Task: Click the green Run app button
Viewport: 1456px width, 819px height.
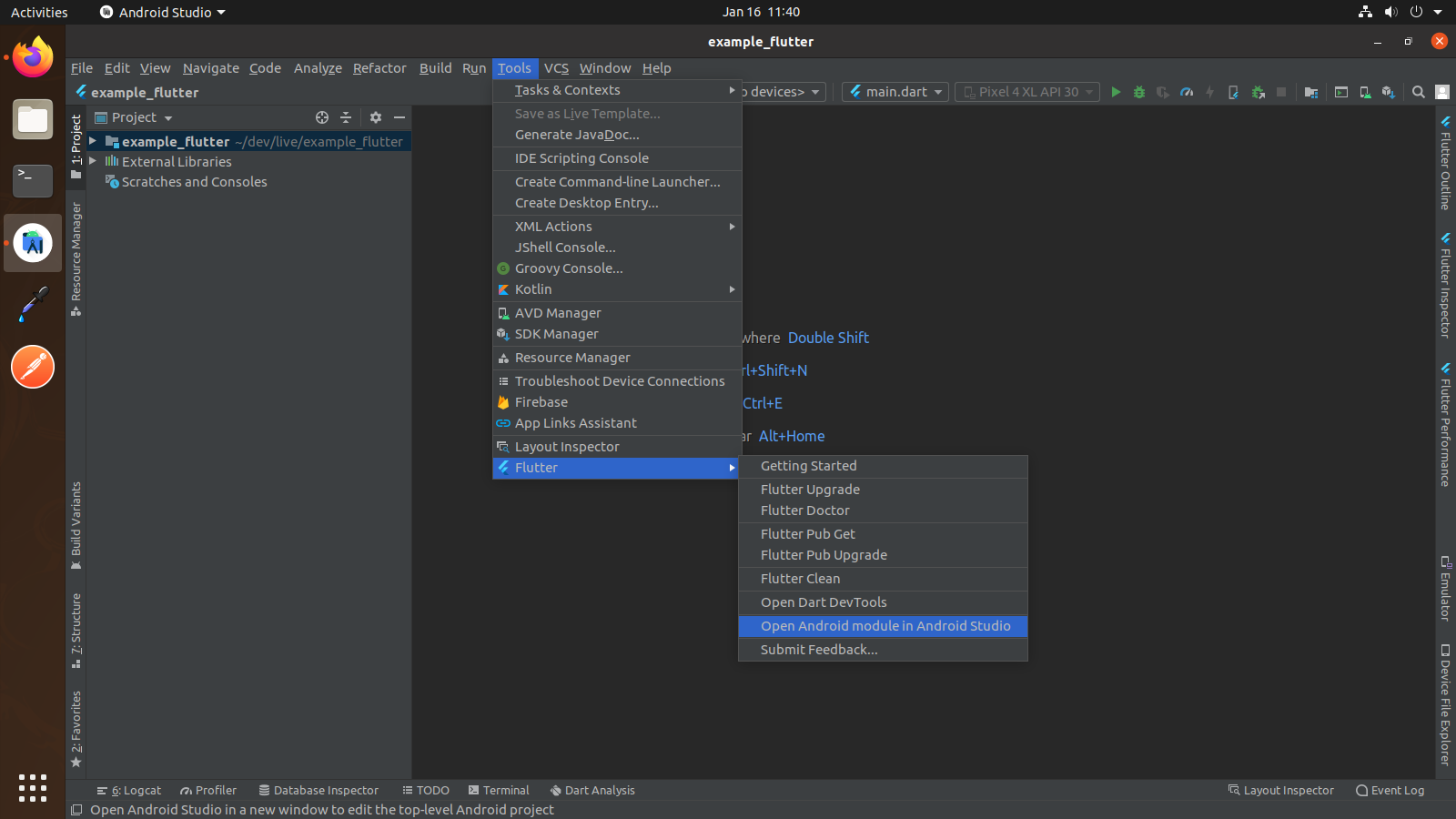Action: click(1116, 92)
